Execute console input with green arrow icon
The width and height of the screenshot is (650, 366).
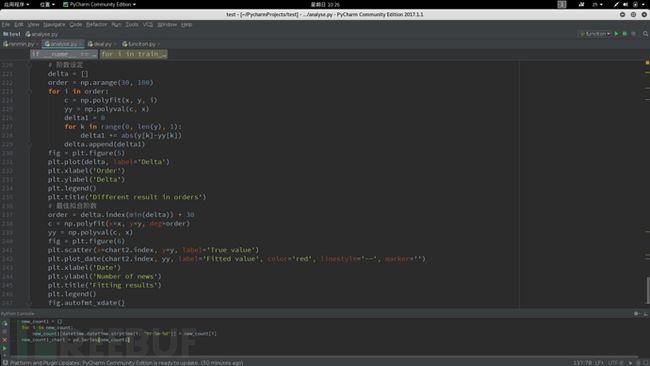point(5,348)
